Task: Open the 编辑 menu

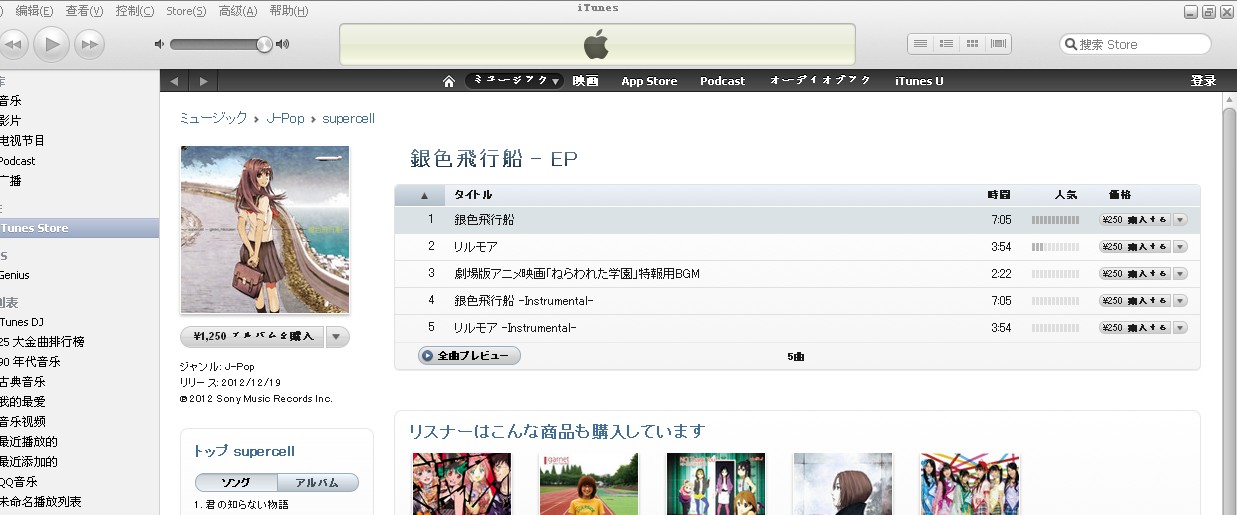Action: (35, 11)
